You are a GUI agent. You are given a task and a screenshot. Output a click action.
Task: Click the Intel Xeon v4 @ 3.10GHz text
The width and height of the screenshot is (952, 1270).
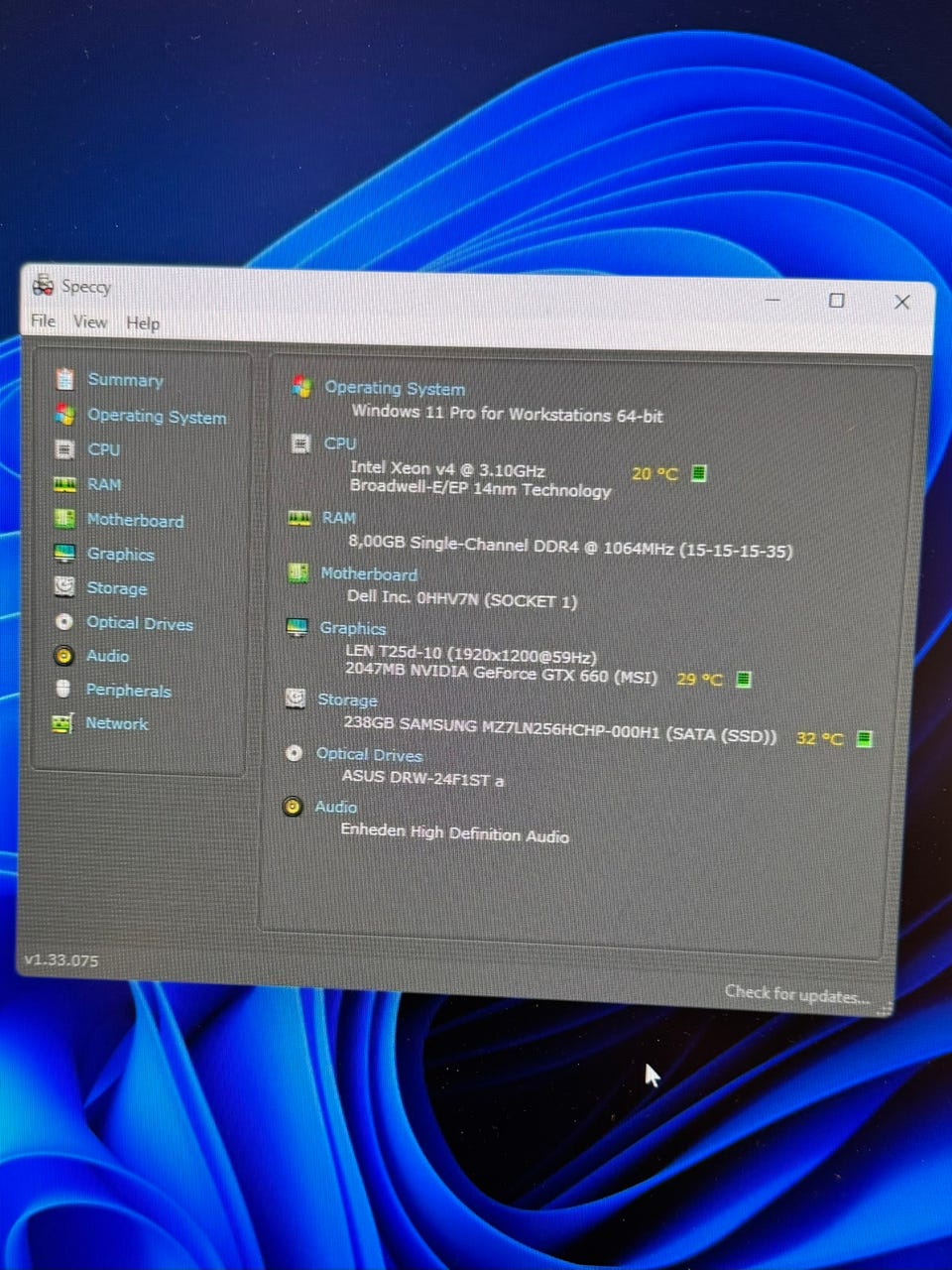coord(447,469)
